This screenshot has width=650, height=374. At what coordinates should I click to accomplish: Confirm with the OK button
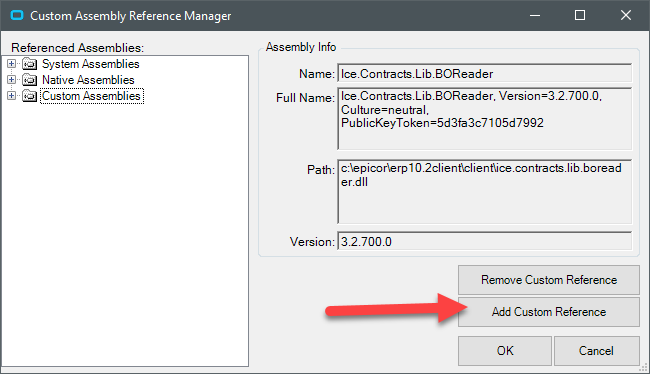click(x=505, y=351)
